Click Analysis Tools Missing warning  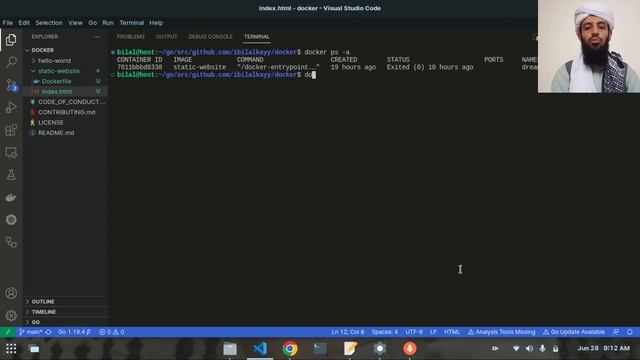(x=501, y=332)
